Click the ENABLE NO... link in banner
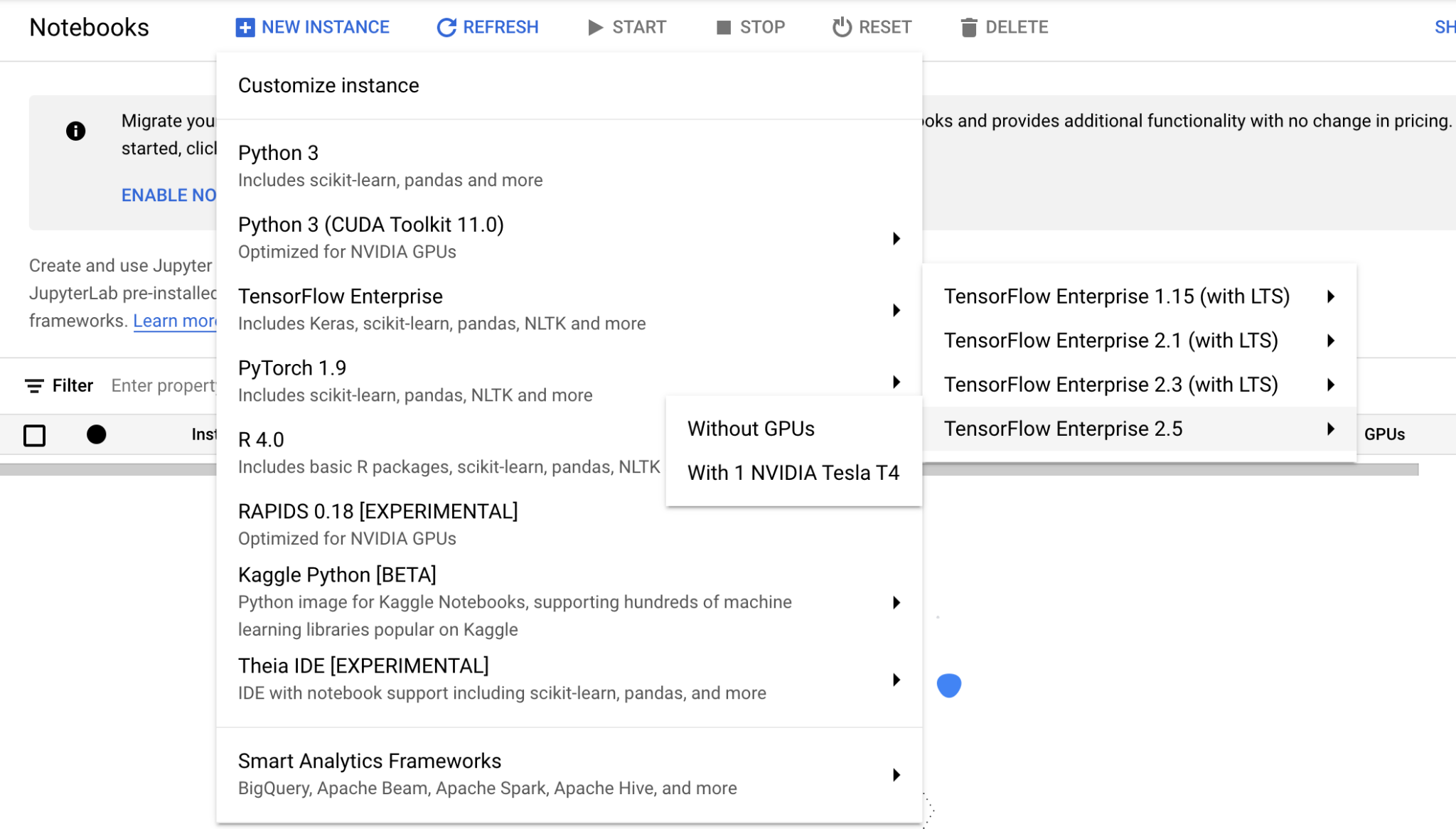This screenshot has height=829, width=1456. pyautogui.click(x=168, y=196)
